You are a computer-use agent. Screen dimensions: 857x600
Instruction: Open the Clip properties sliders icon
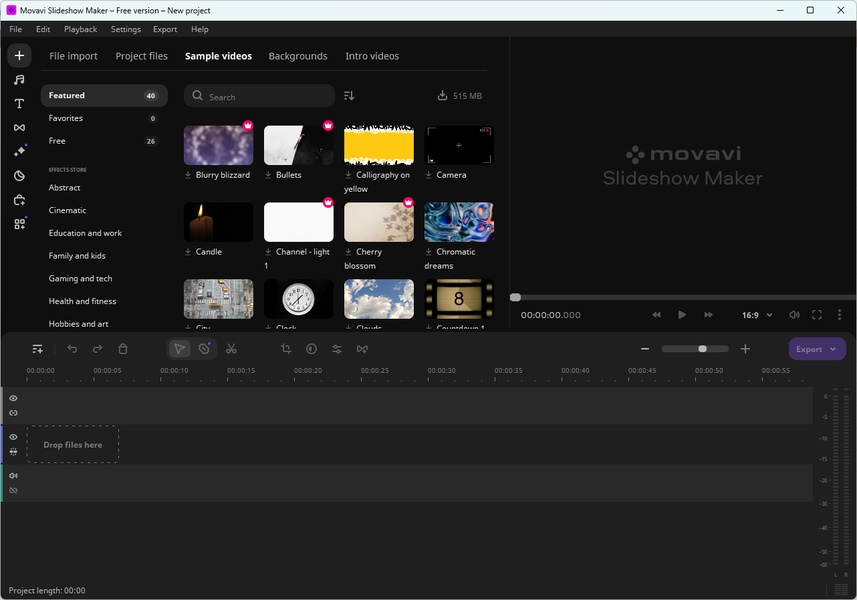pos(337,349)
